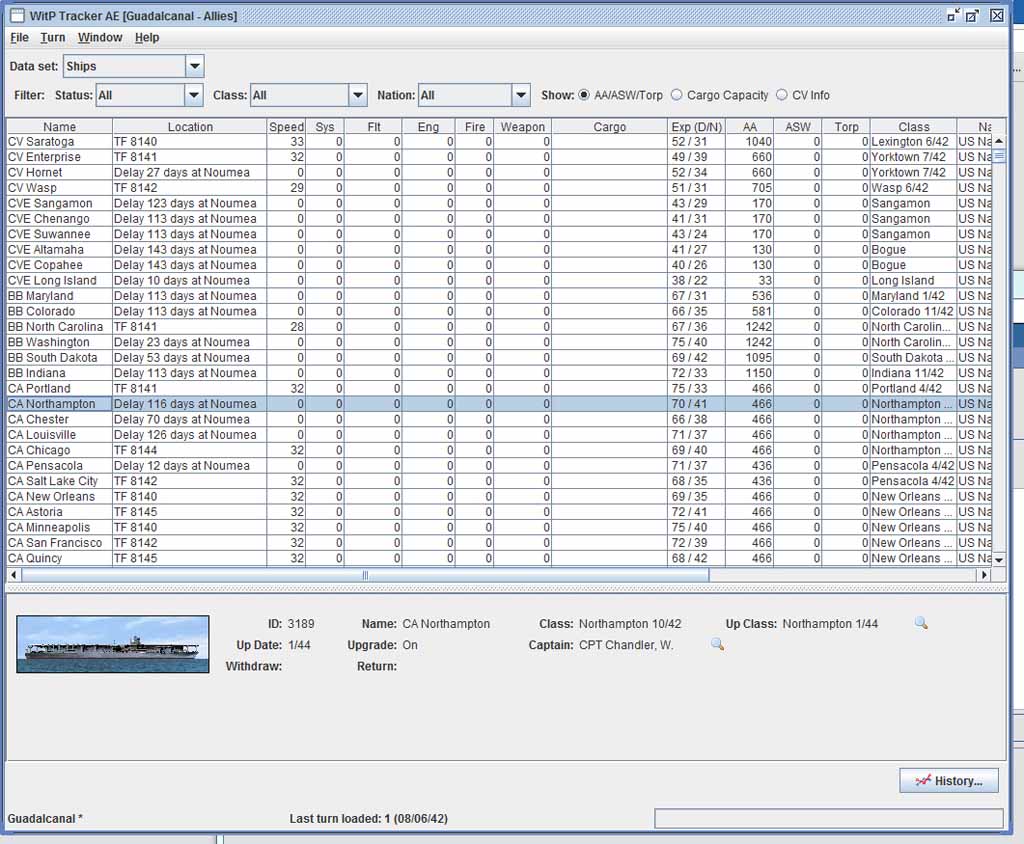Viewport: 1024px width, 844px height.
Task: Select the BB Washington row
Action: click(x=499, y=342)
